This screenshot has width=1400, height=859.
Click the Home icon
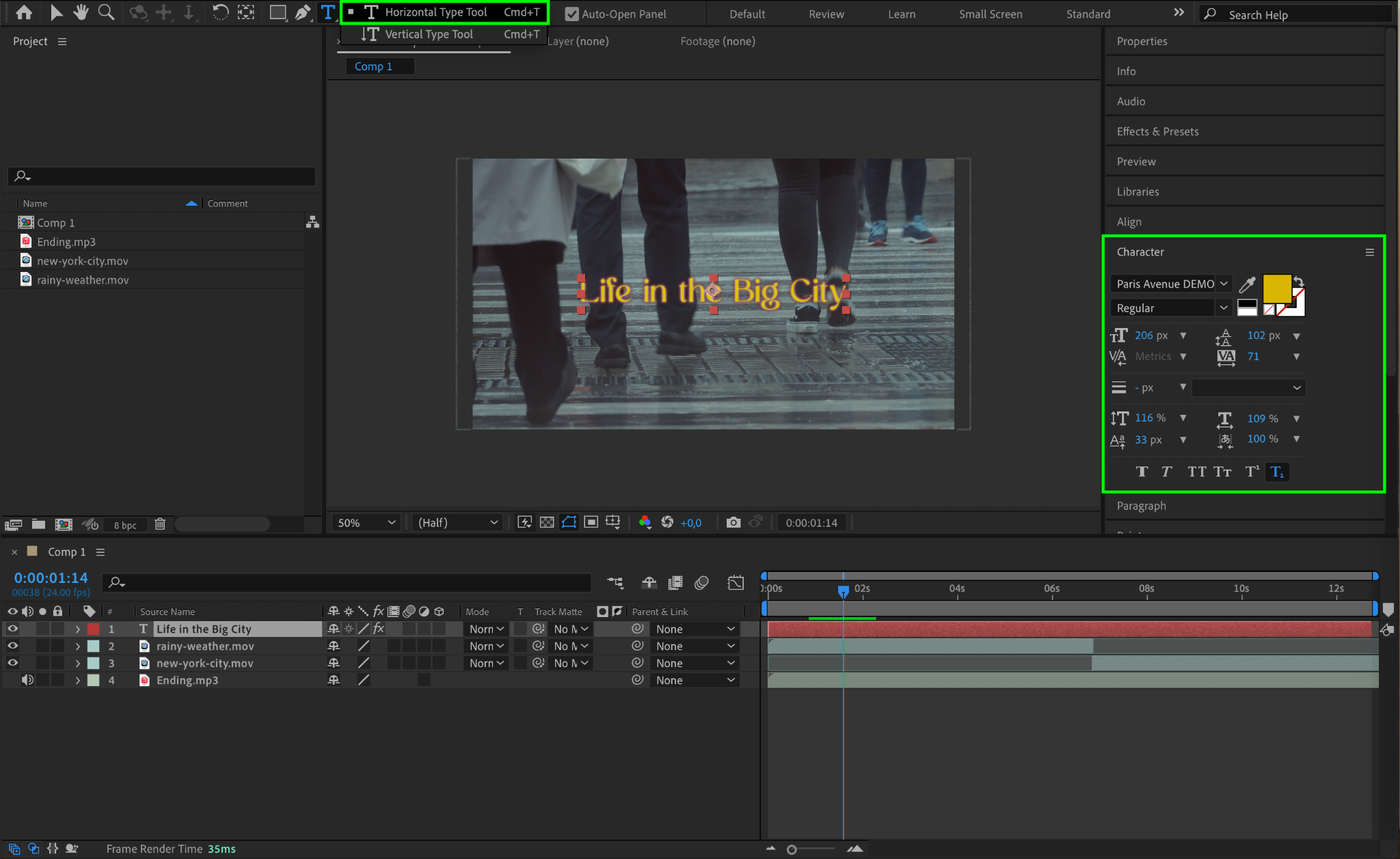coord(24,12)
